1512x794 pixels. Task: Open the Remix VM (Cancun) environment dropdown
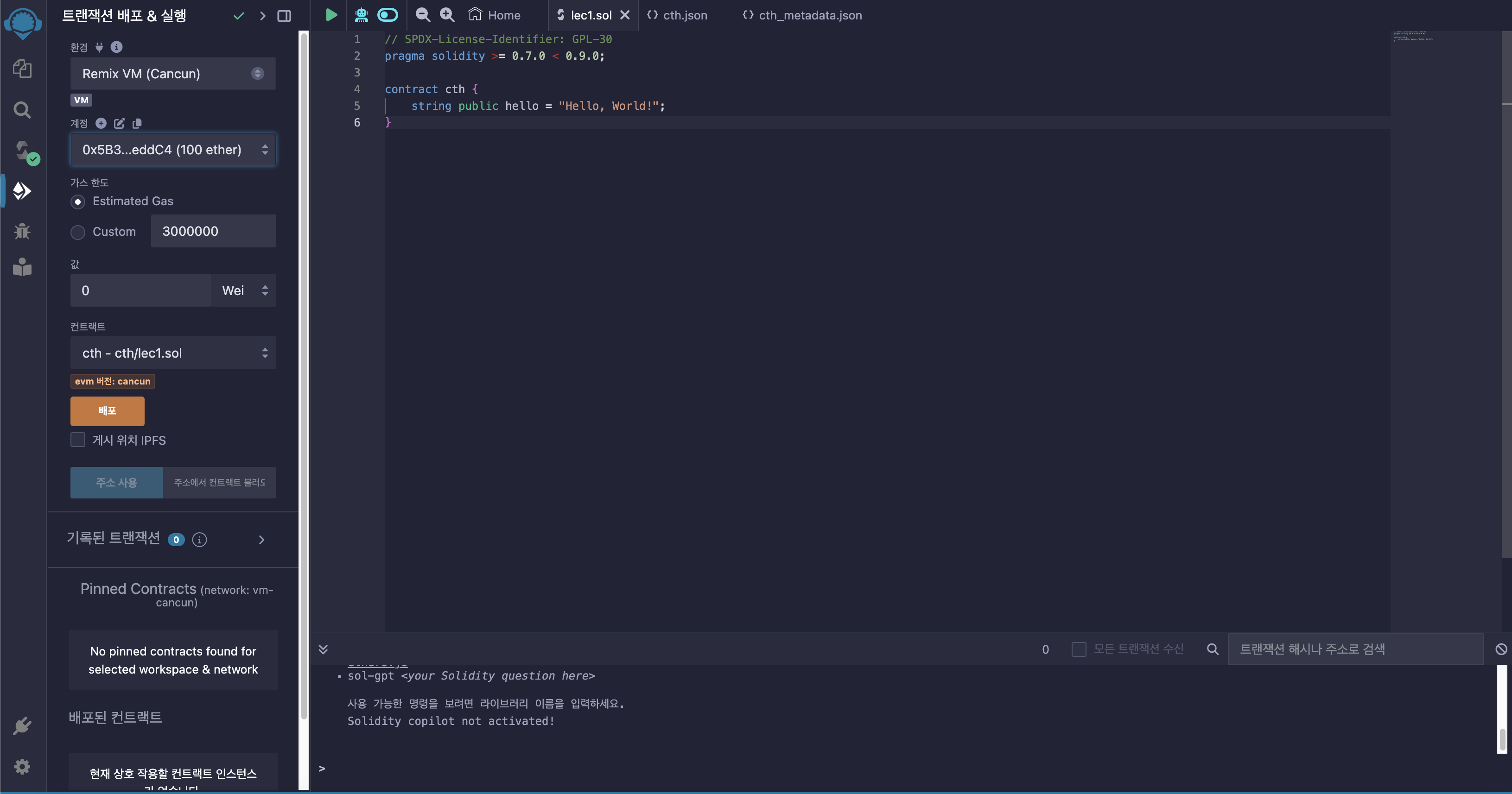(172, 74)
